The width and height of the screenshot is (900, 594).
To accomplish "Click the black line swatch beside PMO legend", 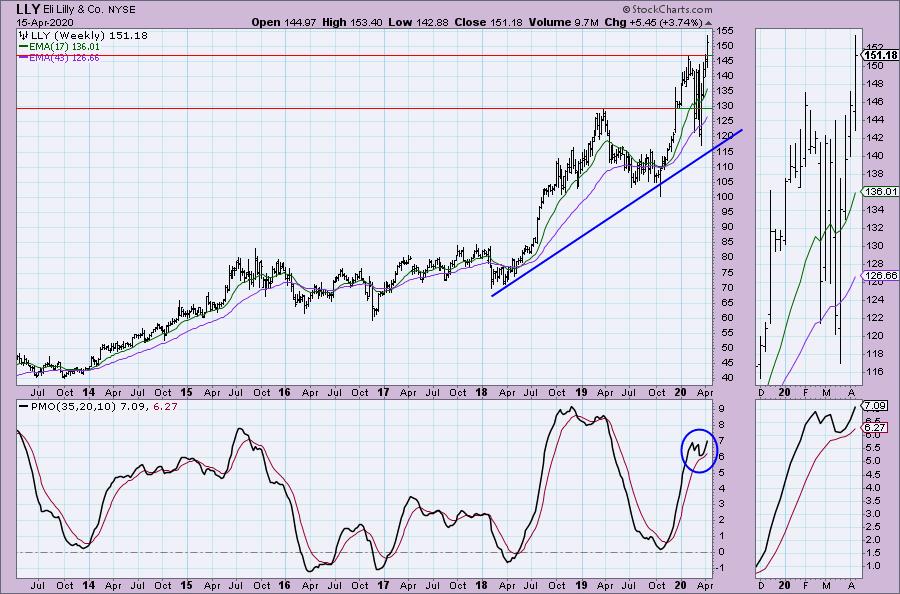I will click(x=24, y=406).
